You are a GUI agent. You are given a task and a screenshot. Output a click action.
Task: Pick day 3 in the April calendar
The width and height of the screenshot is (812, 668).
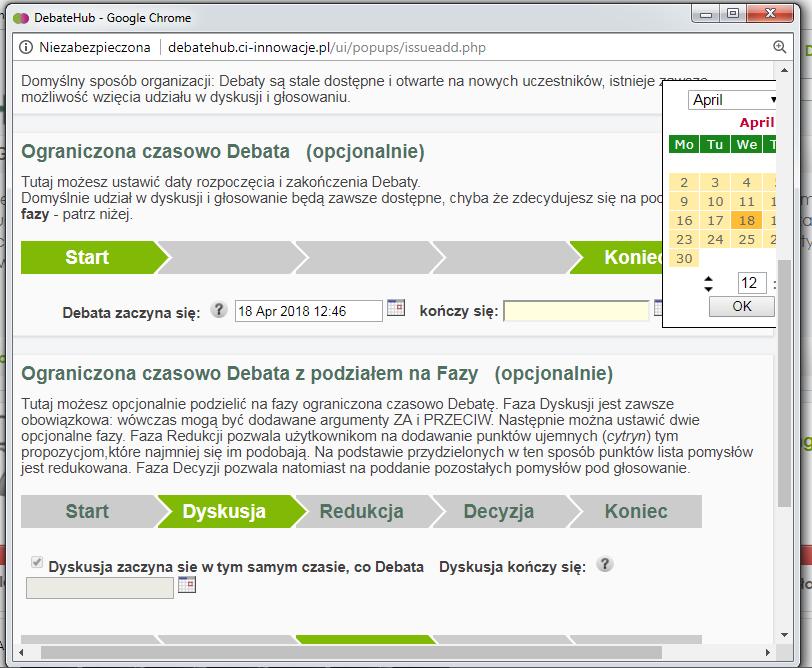point(715,182)
